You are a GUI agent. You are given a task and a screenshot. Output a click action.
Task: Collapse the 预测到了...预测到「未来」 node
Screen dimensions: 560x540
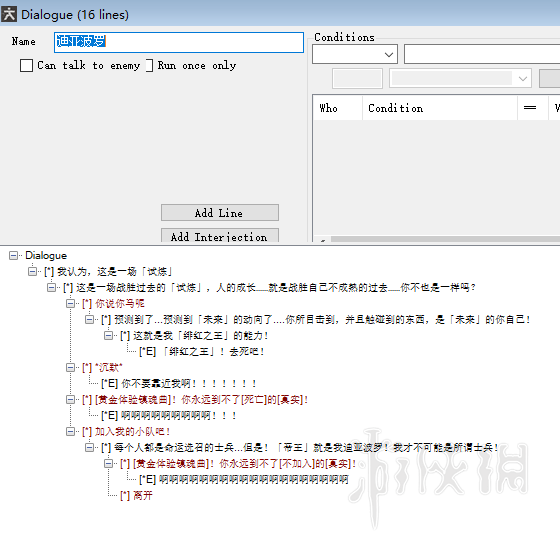(89, 319)
